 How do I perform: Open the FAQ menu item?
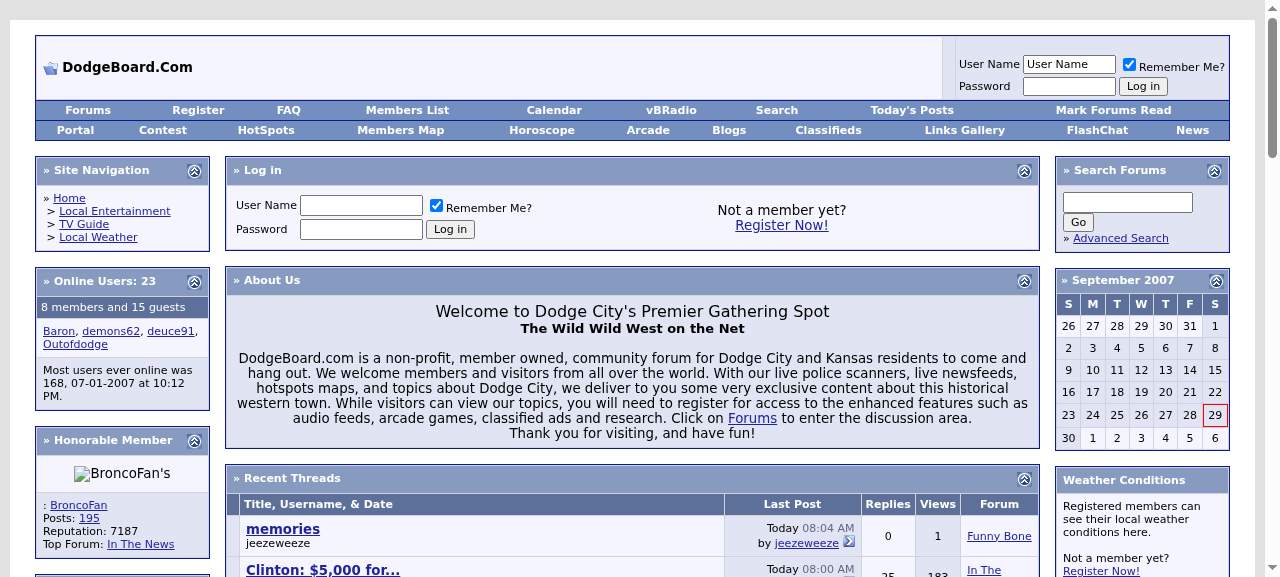pyautogui.click(x=288, y=110)
